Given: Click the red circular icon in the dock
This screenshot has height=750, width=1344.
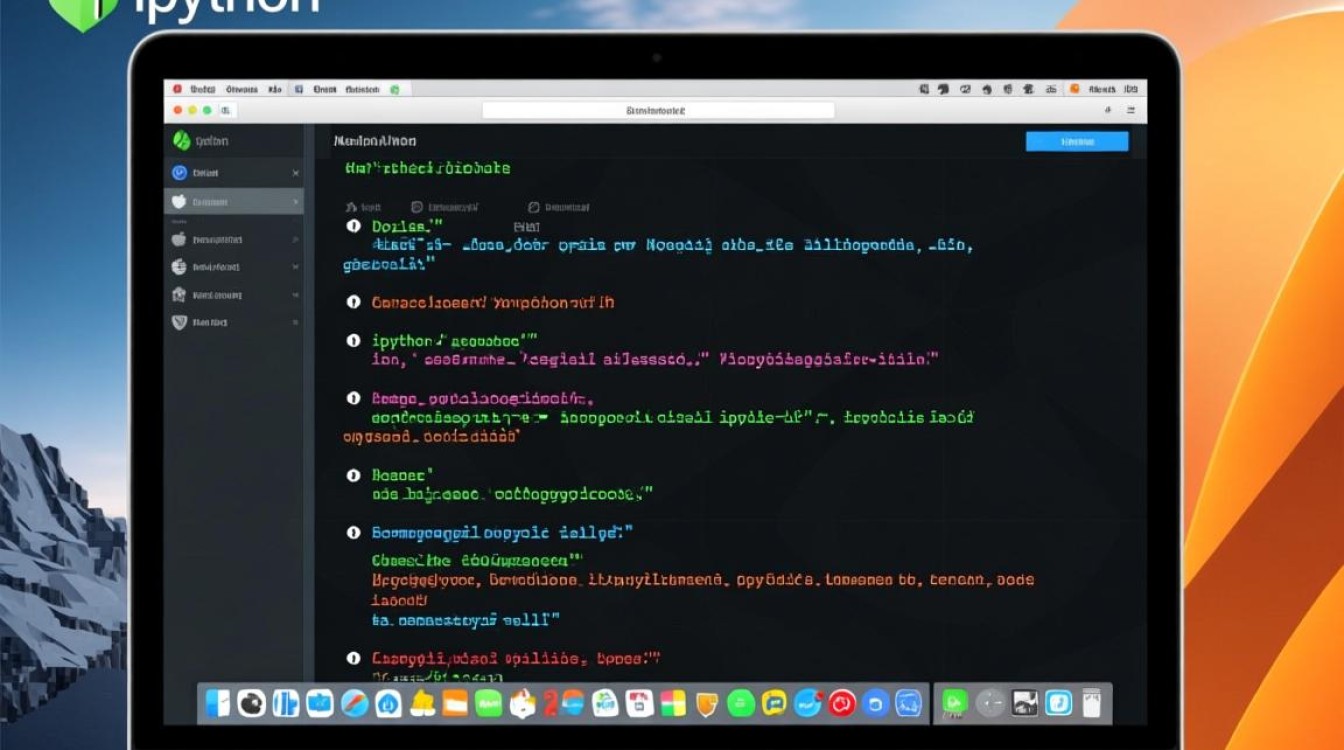Looking at the screenshot, I should tap(840, 703).
